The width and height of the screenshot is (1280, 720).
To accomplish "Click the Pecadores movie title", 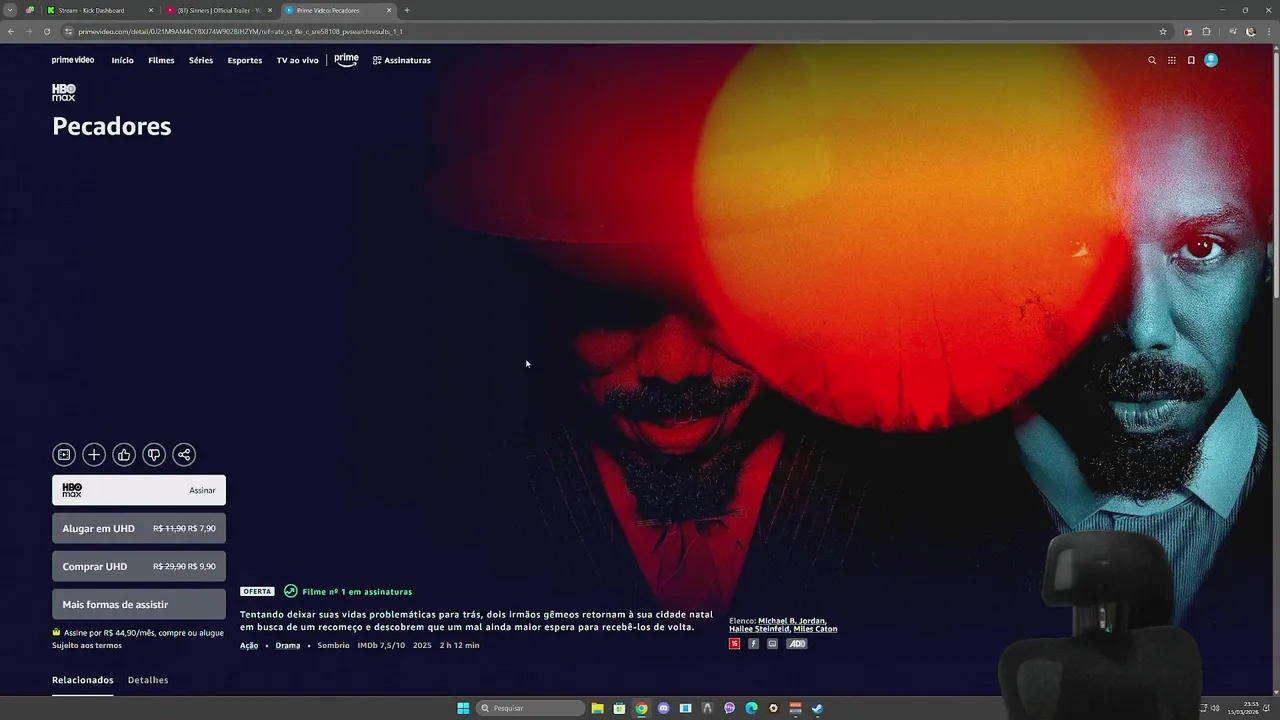I will click(x=112, y=126).
